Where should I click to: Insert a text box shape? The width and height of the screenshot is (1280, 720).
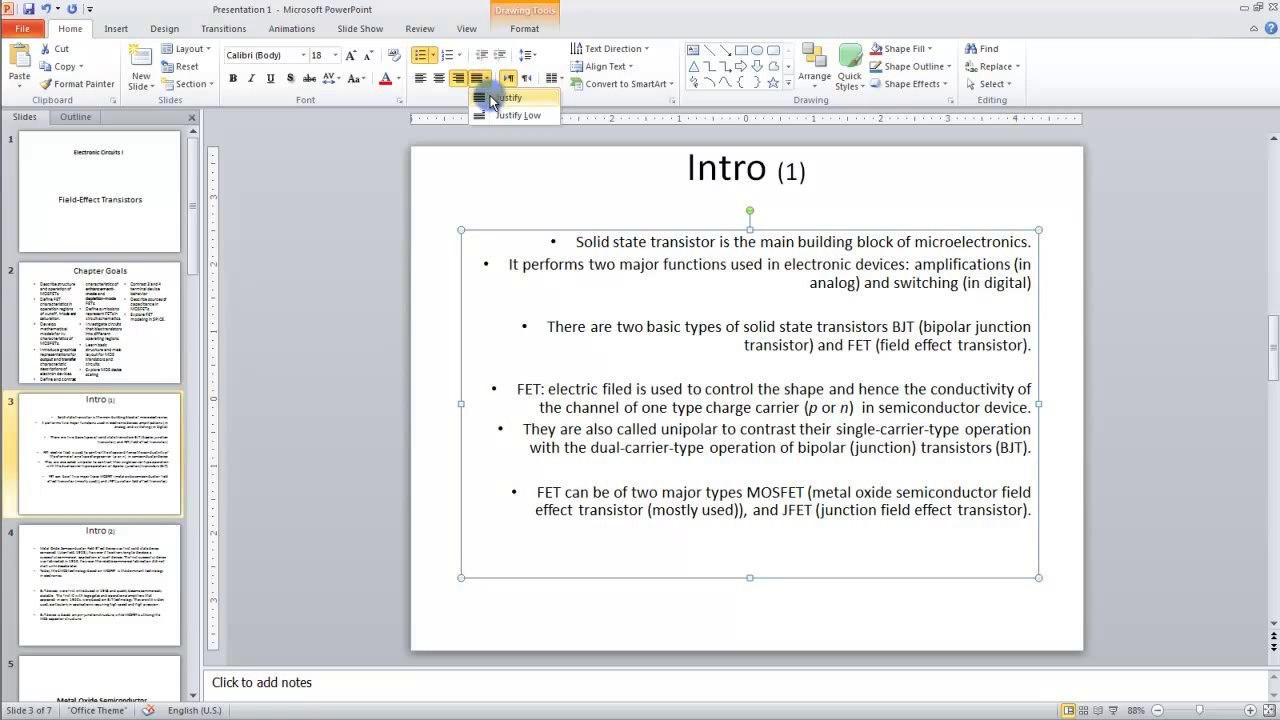693,50
